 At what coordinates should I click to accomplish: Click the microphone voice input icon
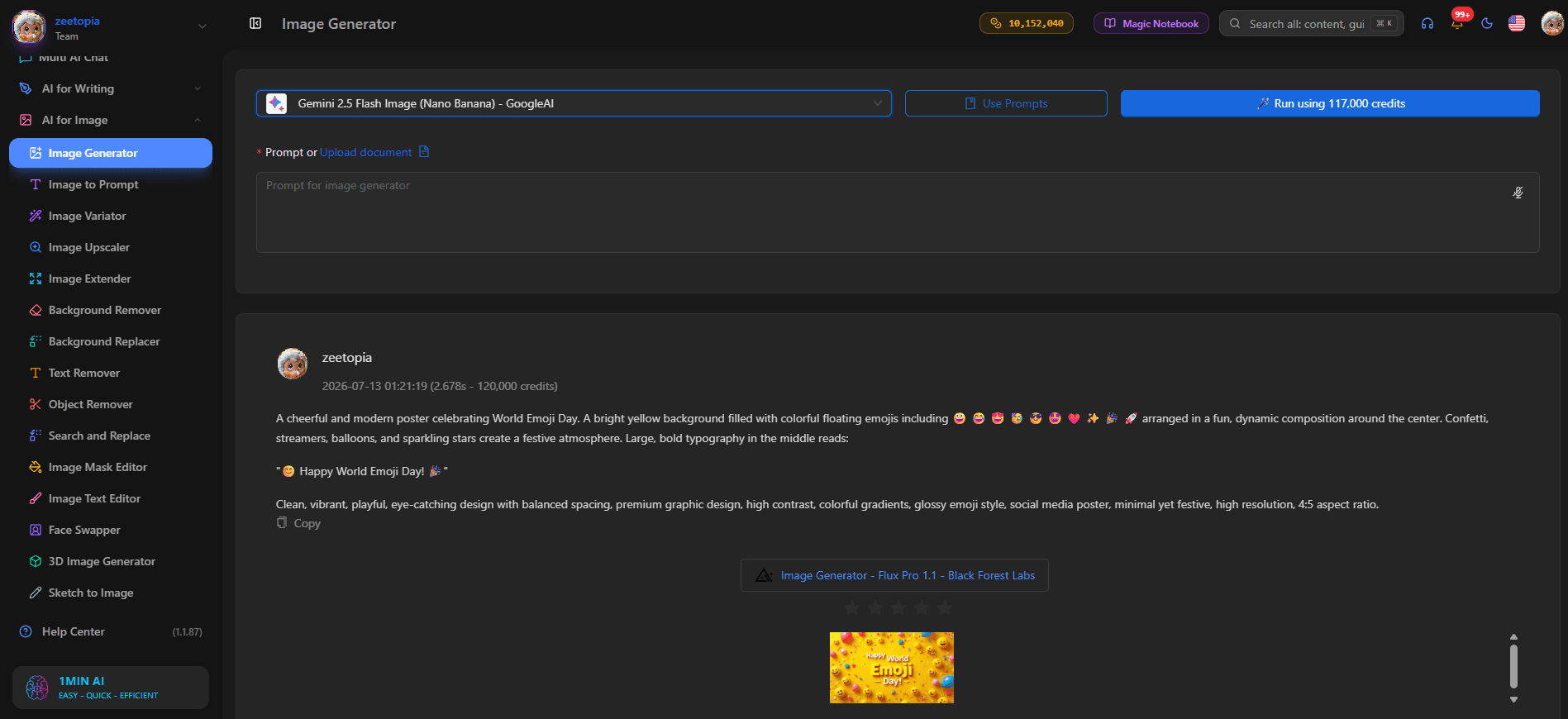click(x=1518, y=193)
